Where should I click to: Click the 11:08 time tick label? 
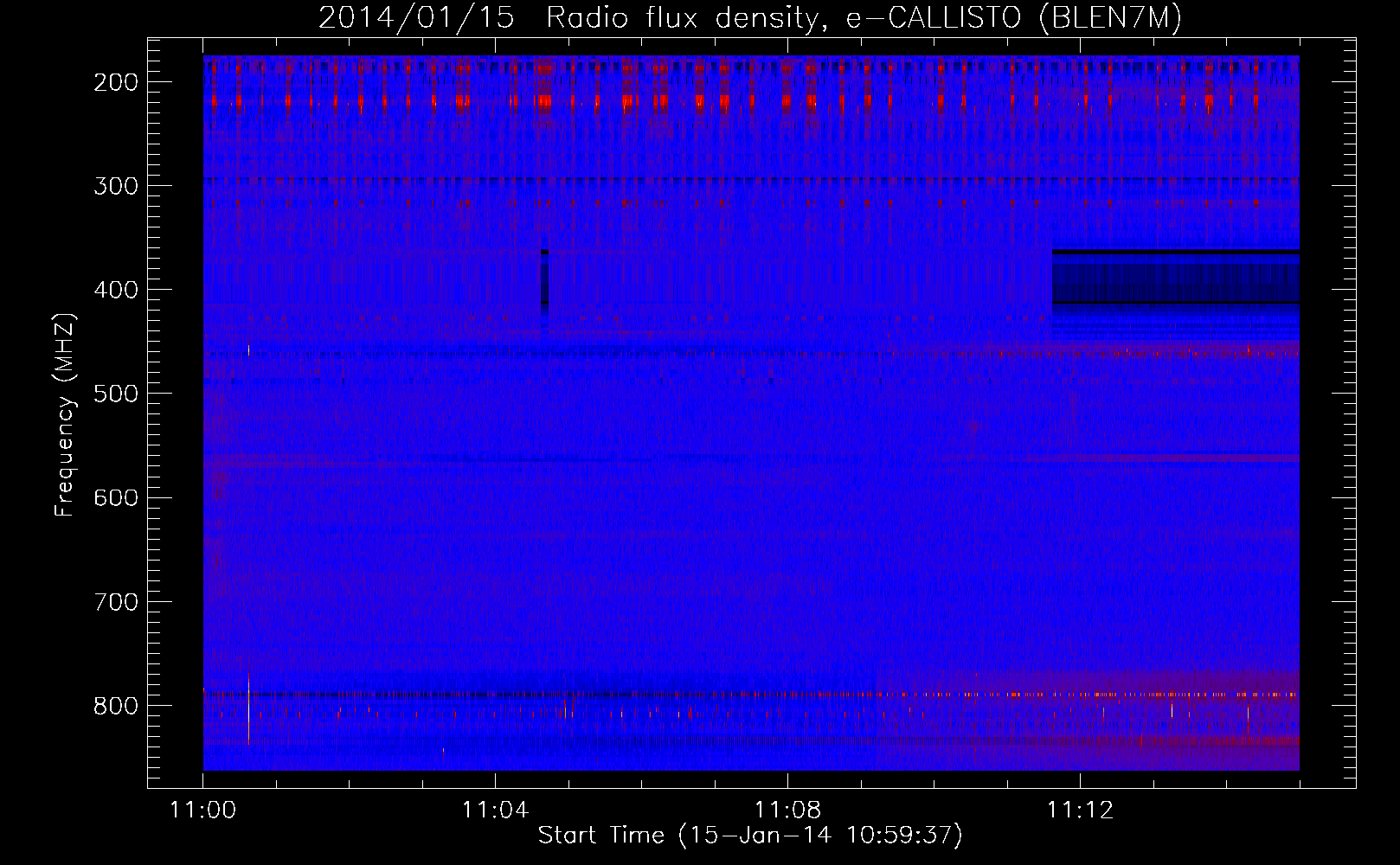point(787,811)
